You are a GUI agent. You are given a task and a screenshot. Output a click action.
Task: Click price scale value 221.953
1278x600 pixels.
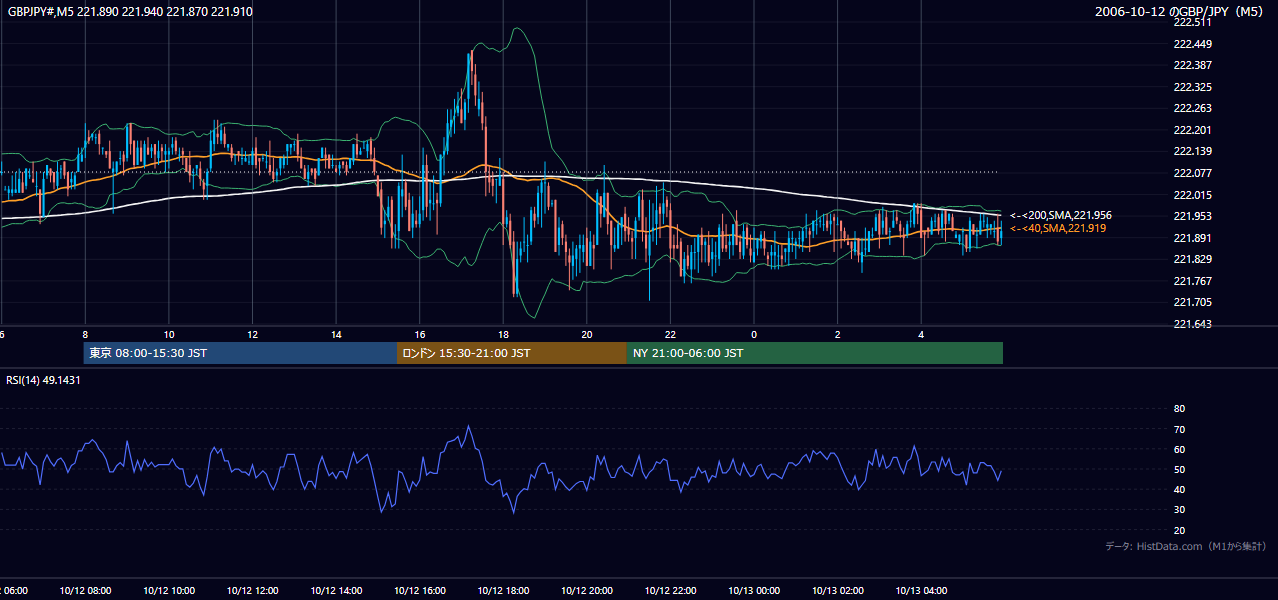(x=1193, y=216)
